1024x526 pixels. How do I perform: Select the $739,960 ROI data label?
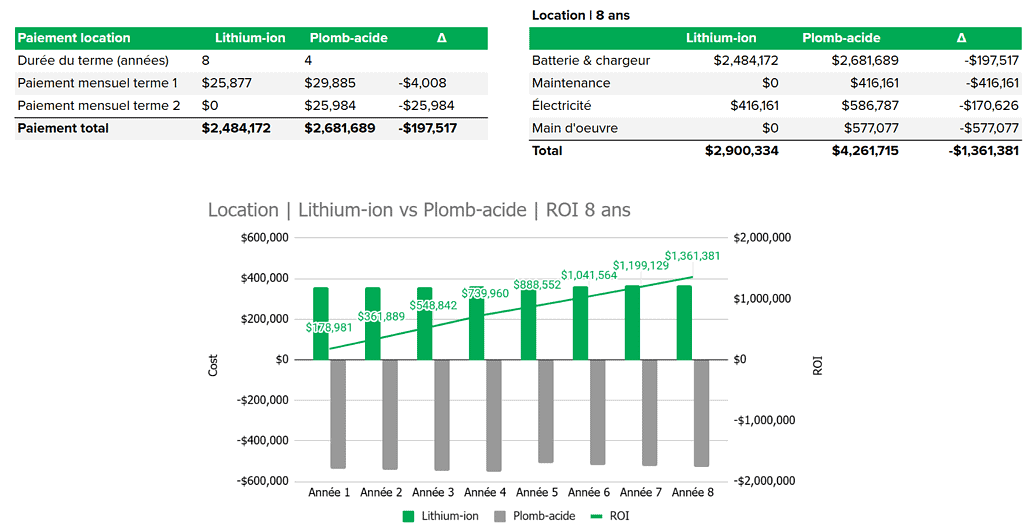coord(485,293)
